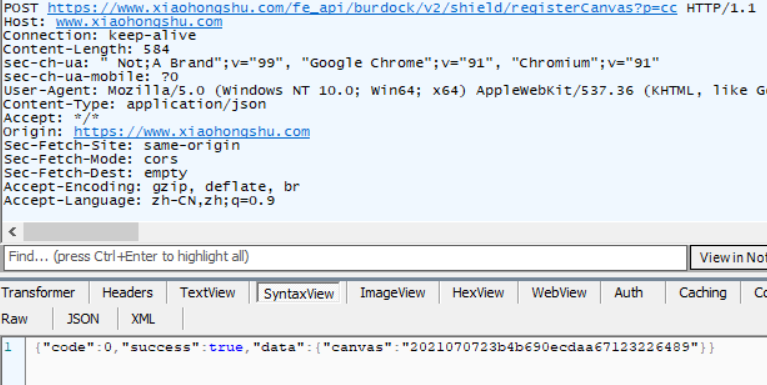This screenshot has height=385, width=767.
Task: Open the WebView tab
Action: 559,293
